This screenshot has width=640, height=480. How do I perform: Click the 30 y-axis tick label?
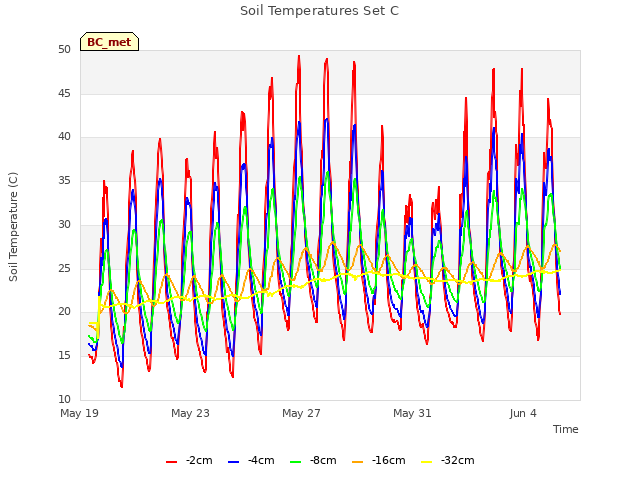click(64, 224)
